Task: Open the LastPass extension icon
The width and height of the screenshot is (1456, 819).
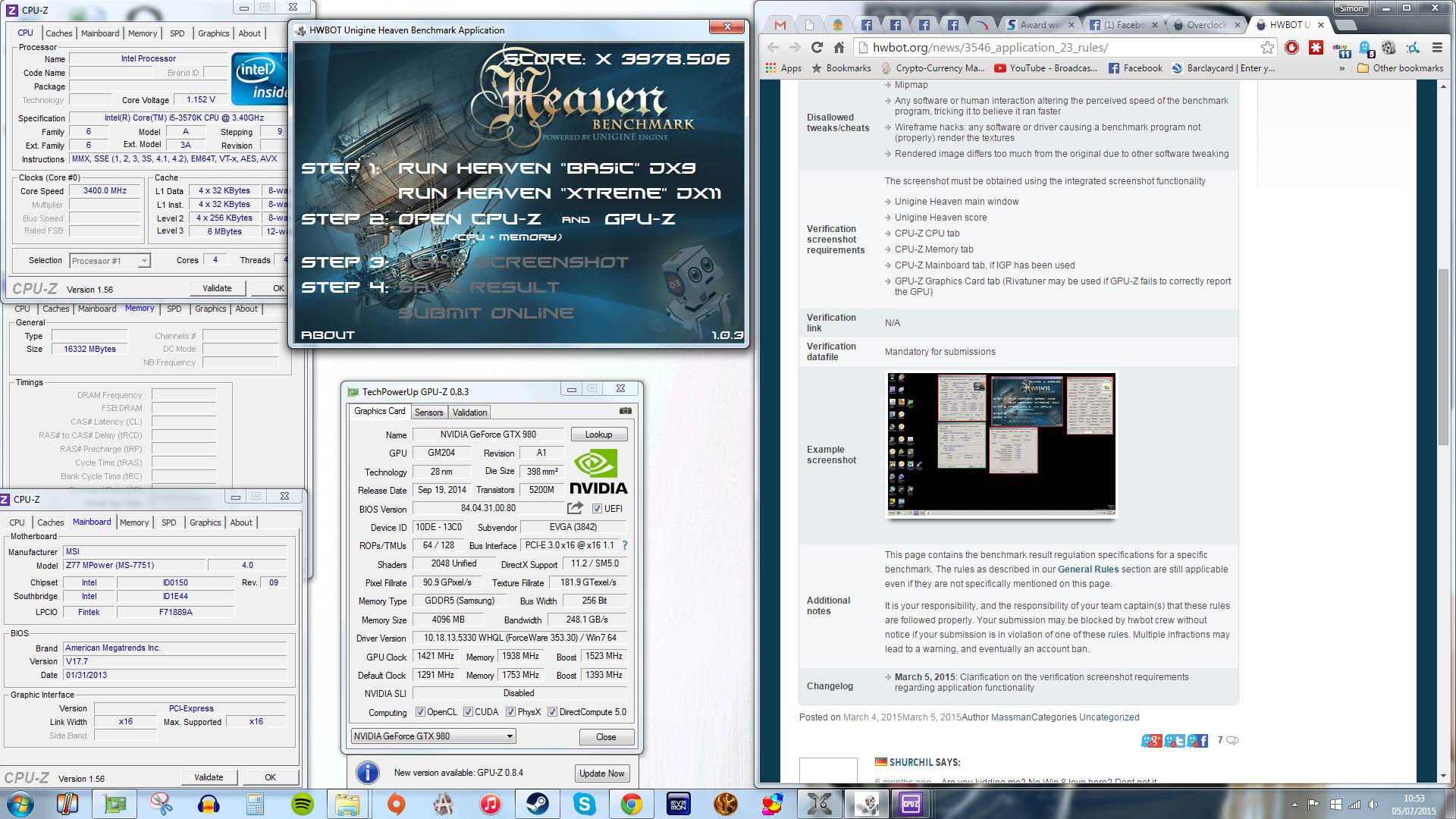Action: click(1316, 48)
